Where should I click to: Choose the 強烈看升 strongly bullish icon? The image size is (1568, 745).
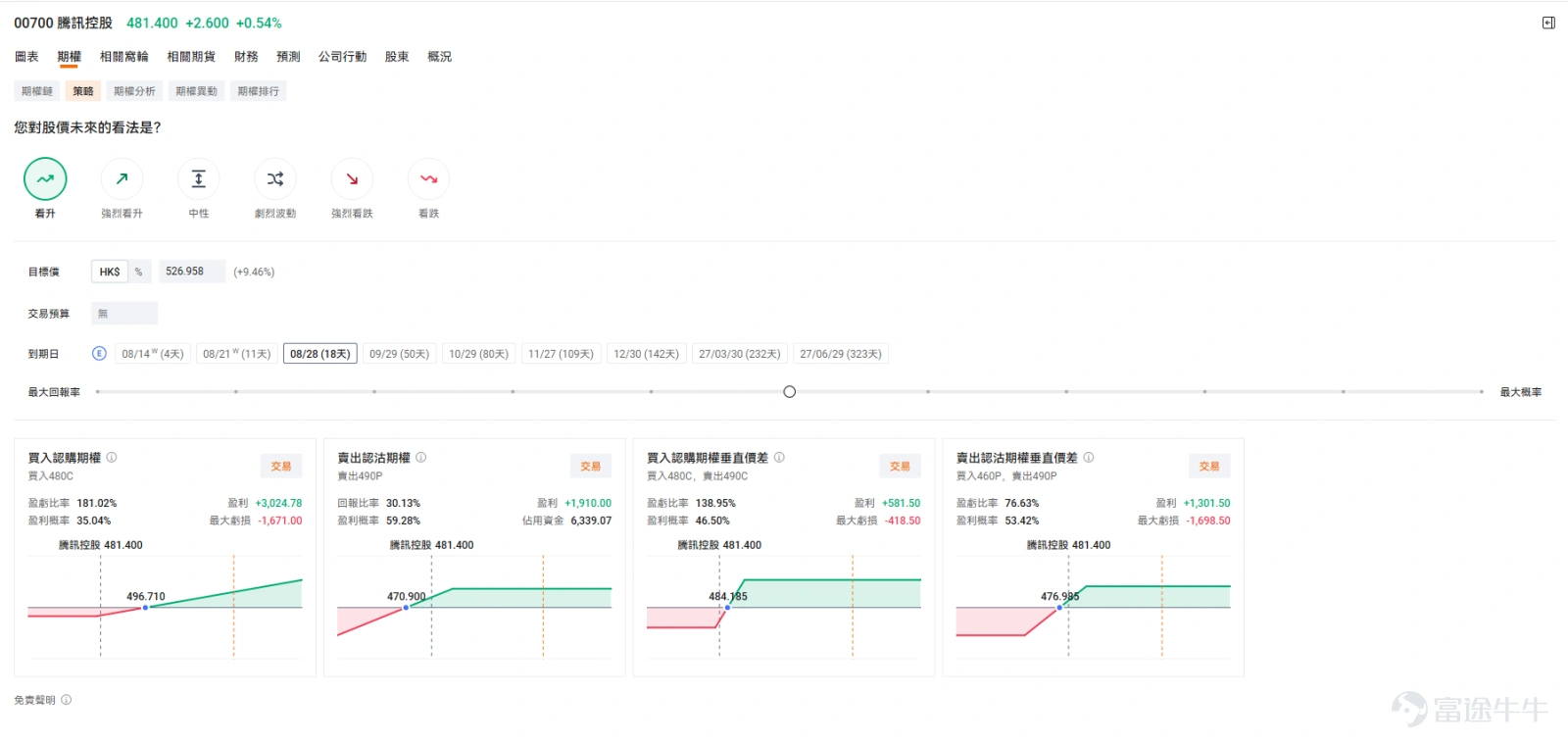click(x=122, y=179)
